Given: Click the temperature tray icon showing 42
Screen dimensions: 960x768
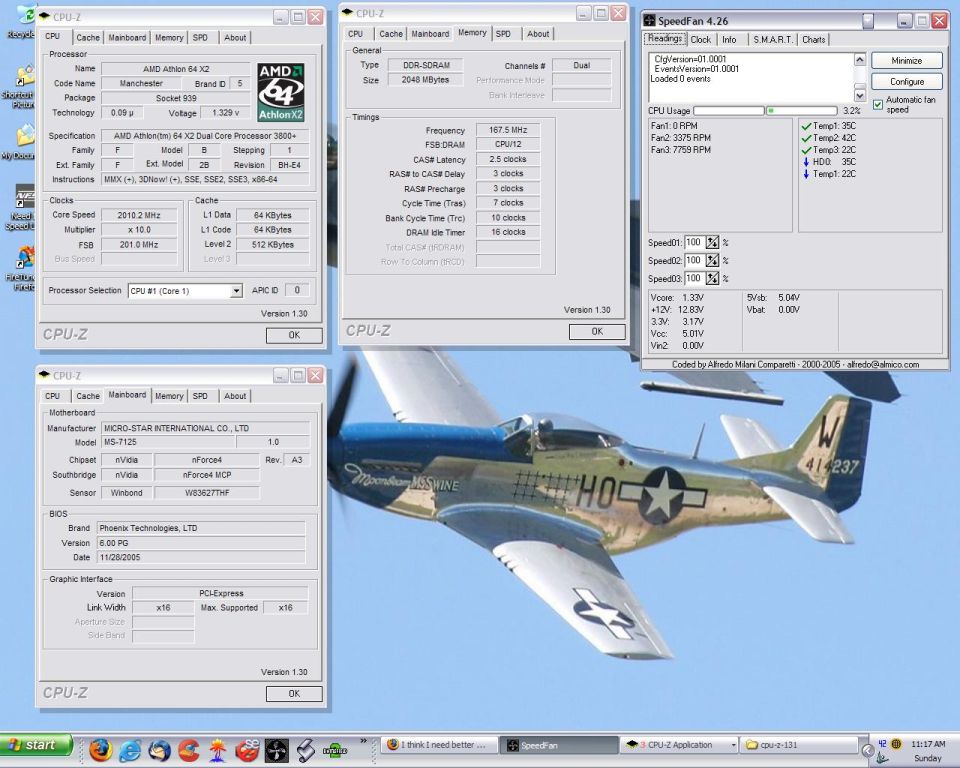Looking at the screenshot, I should click(882, 744).
